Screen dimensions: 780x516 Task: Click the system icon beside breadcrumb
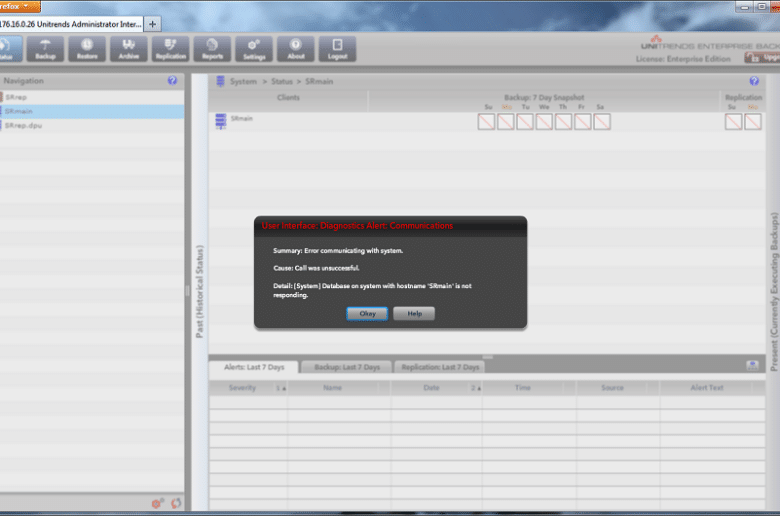pyautogui.click(x=220, y=82)
